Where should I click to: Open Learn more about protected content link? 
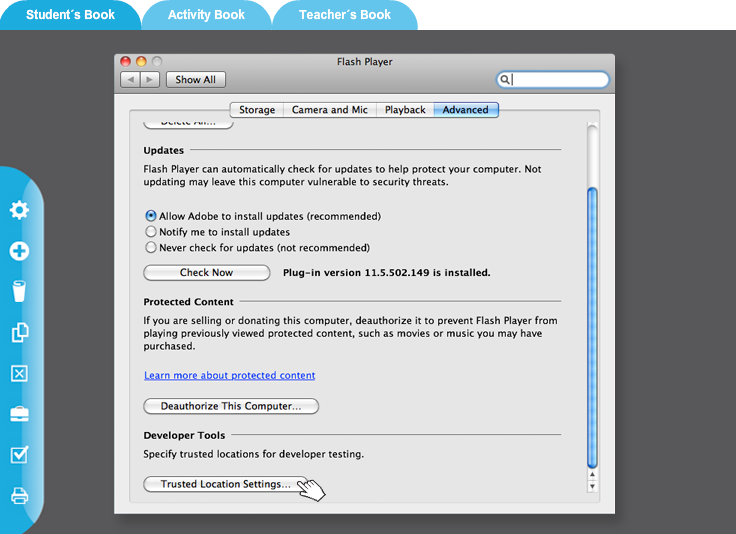[x=229, y=376]
